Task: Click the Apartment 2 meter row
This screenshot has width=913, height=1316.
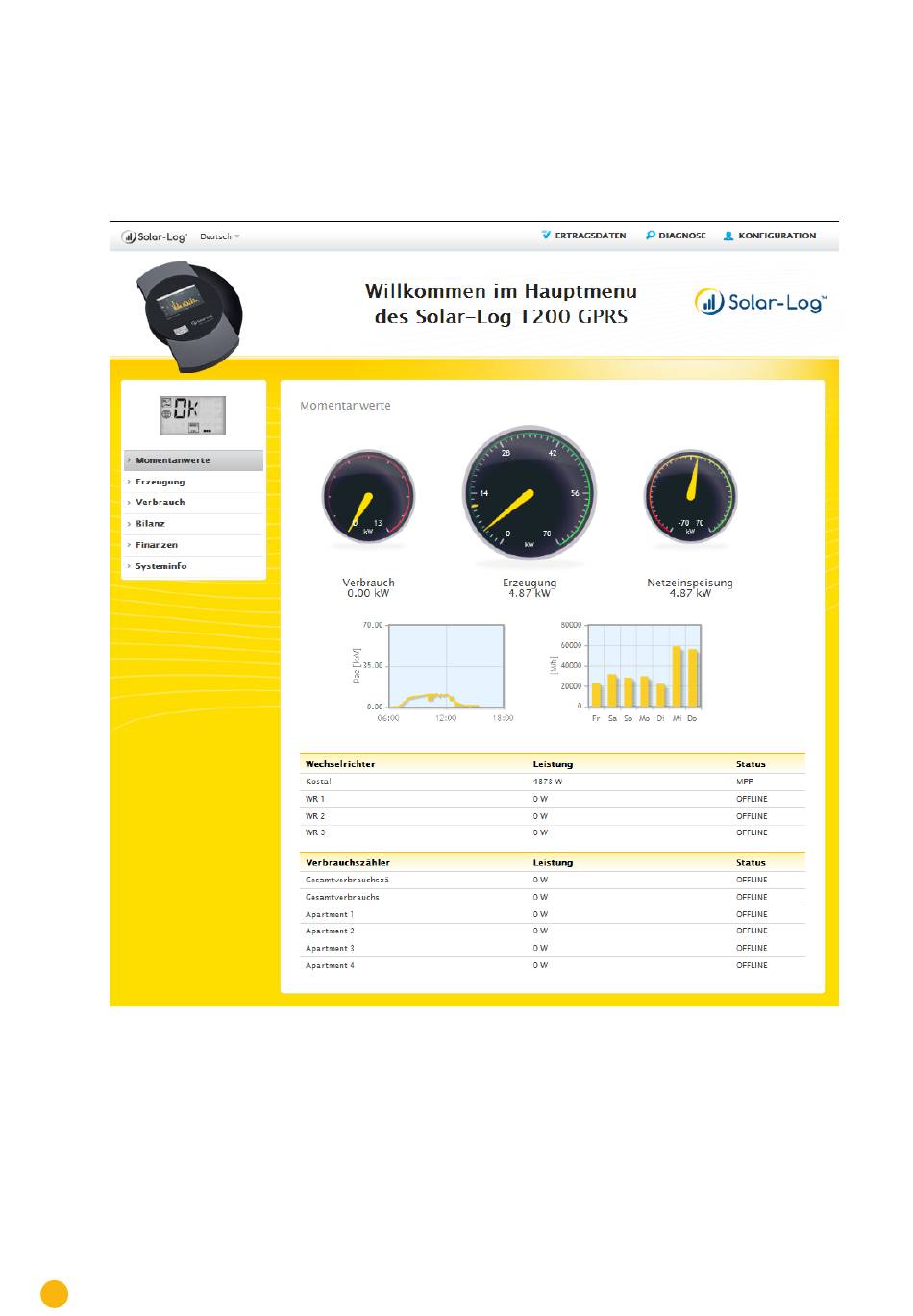Action: coord(553,931)
